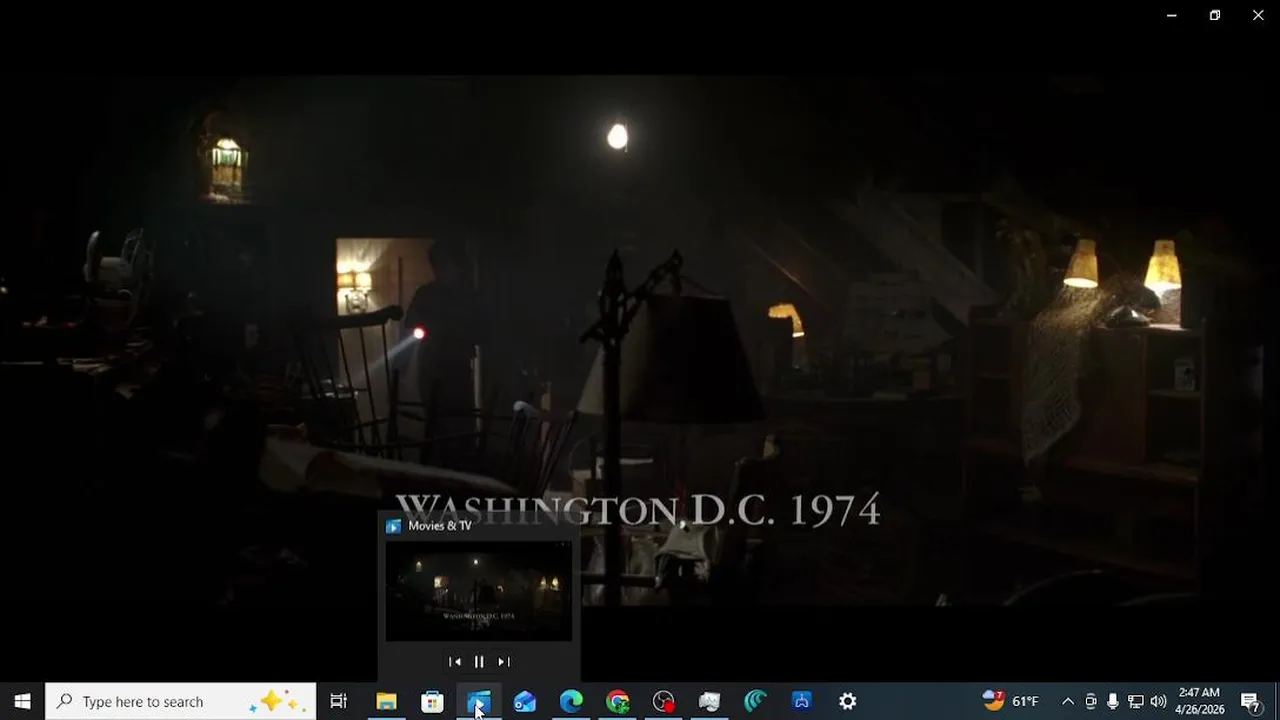Open the notification center with 7 alerts
Viewport: 1280px width, 720px height.
pyautogui.click(x=1250, y=701)
